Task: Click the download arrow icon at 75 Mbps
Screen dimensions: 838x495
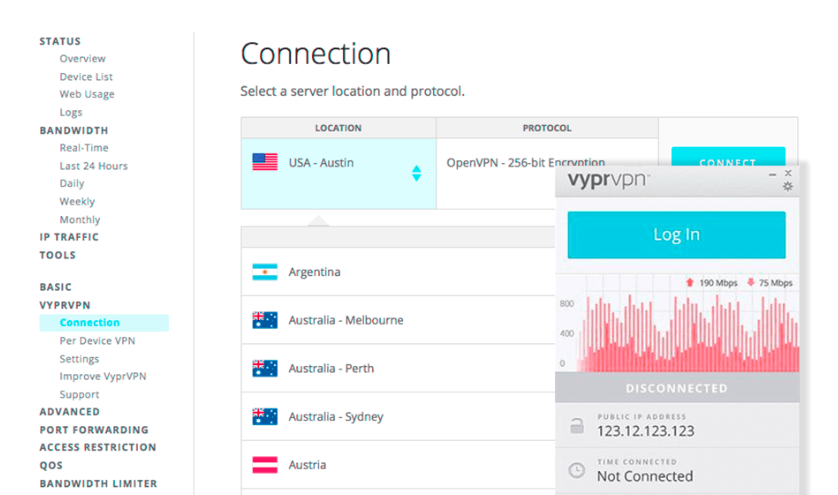Action: point(751,282)
